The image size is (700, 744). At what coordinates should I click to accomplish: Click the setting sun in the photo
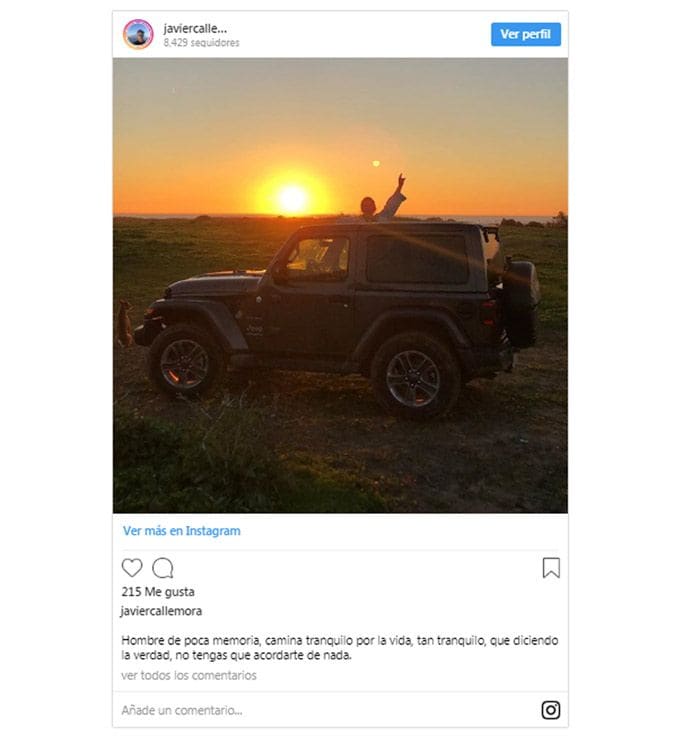tap(292, 198)
